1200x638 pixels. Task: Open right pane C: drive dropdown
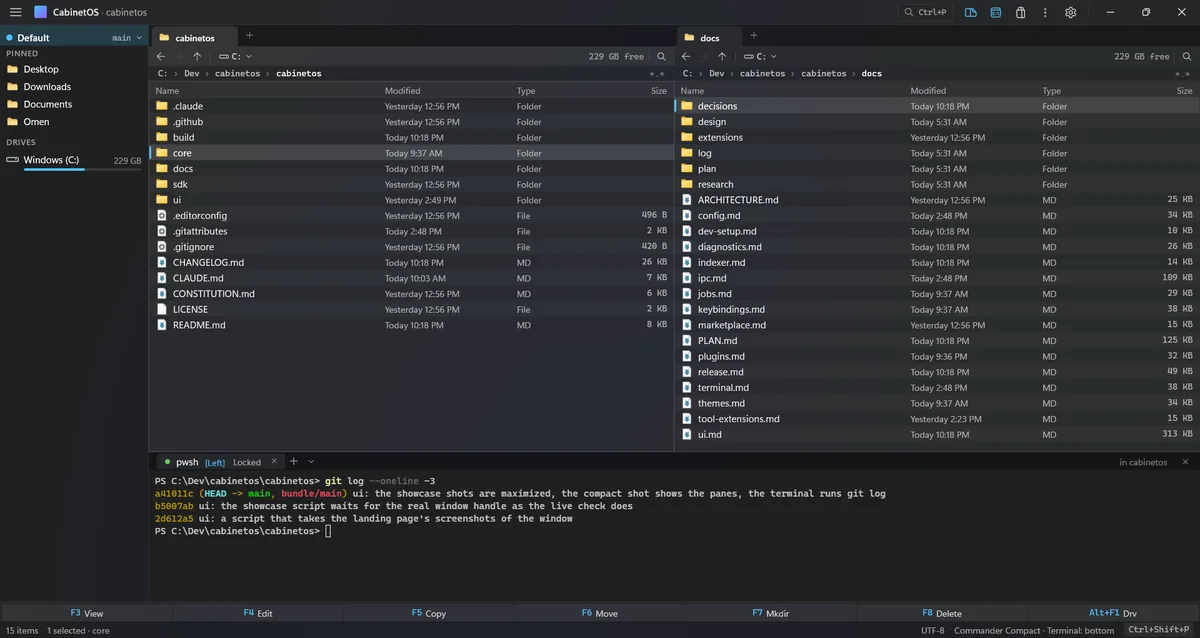[761, 56]
